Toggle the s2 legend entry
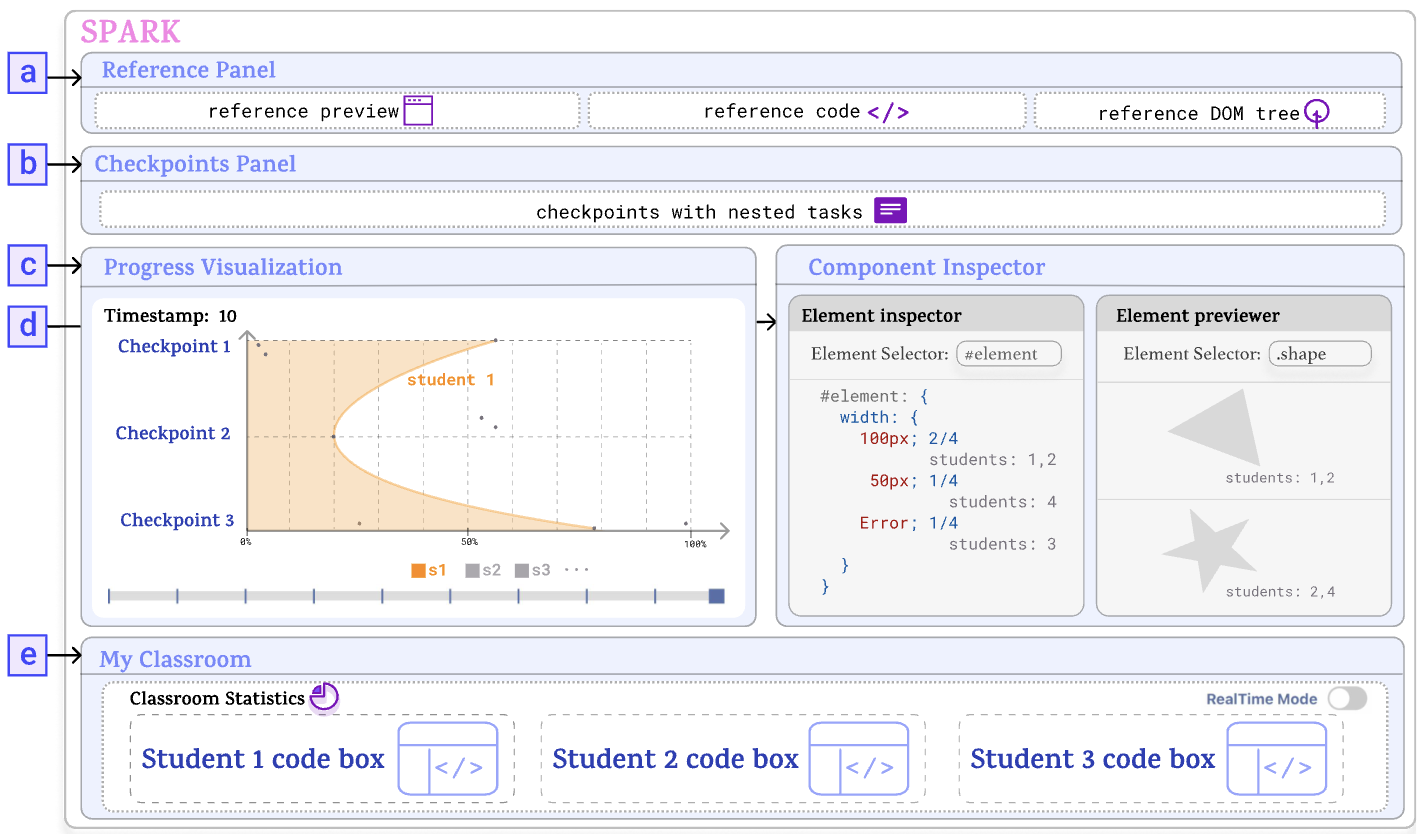Screen dimensions: 1420x834 coord(483,570)
